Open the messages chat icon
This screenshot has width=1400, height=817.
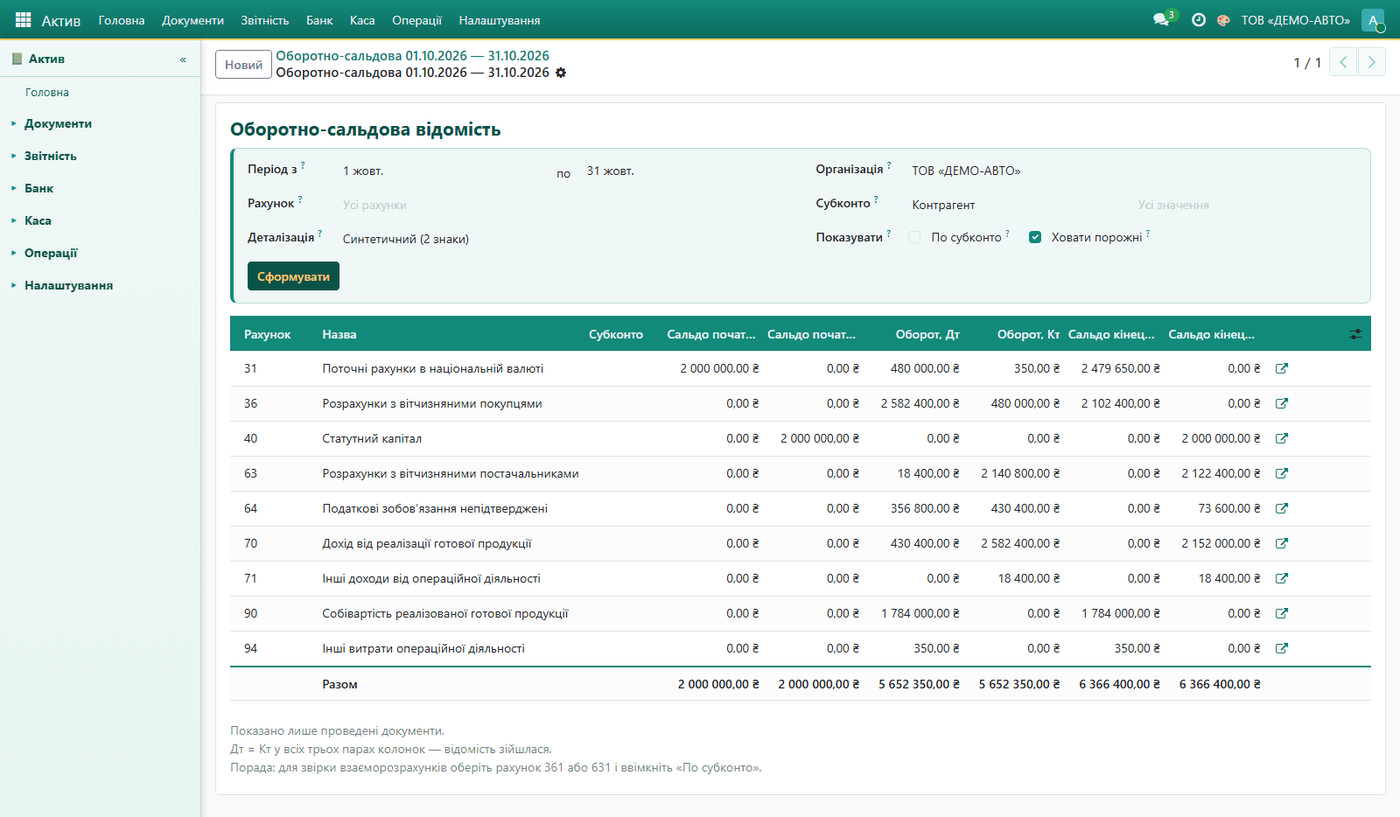[x=1161, y=20]
